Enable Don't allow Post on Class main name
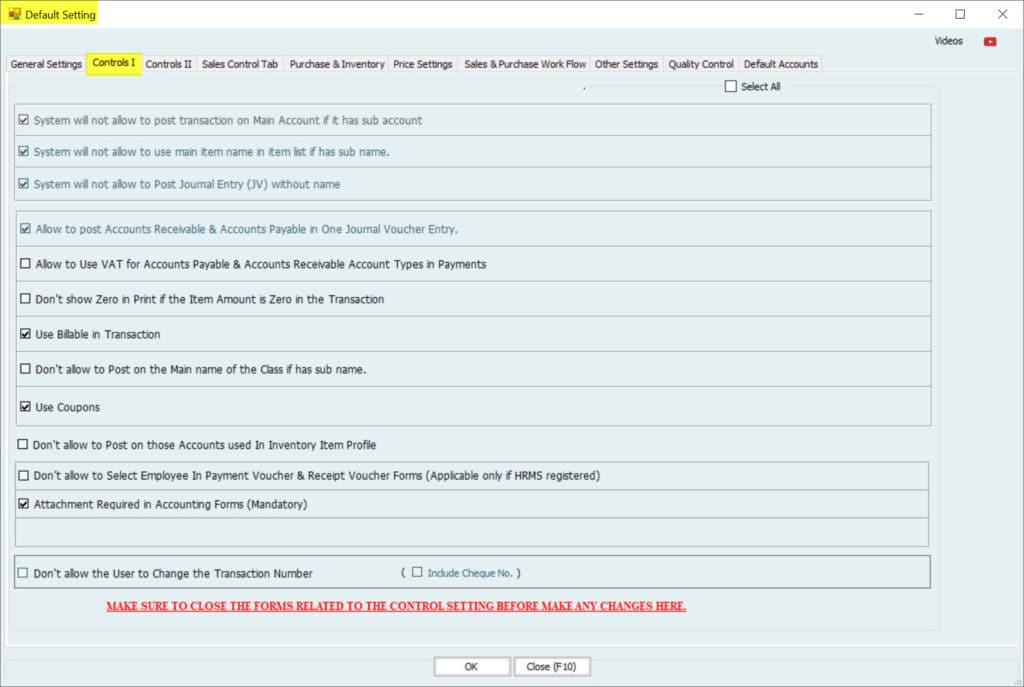1024x687 pixels. pyautogui.click(x=25, y=368)
